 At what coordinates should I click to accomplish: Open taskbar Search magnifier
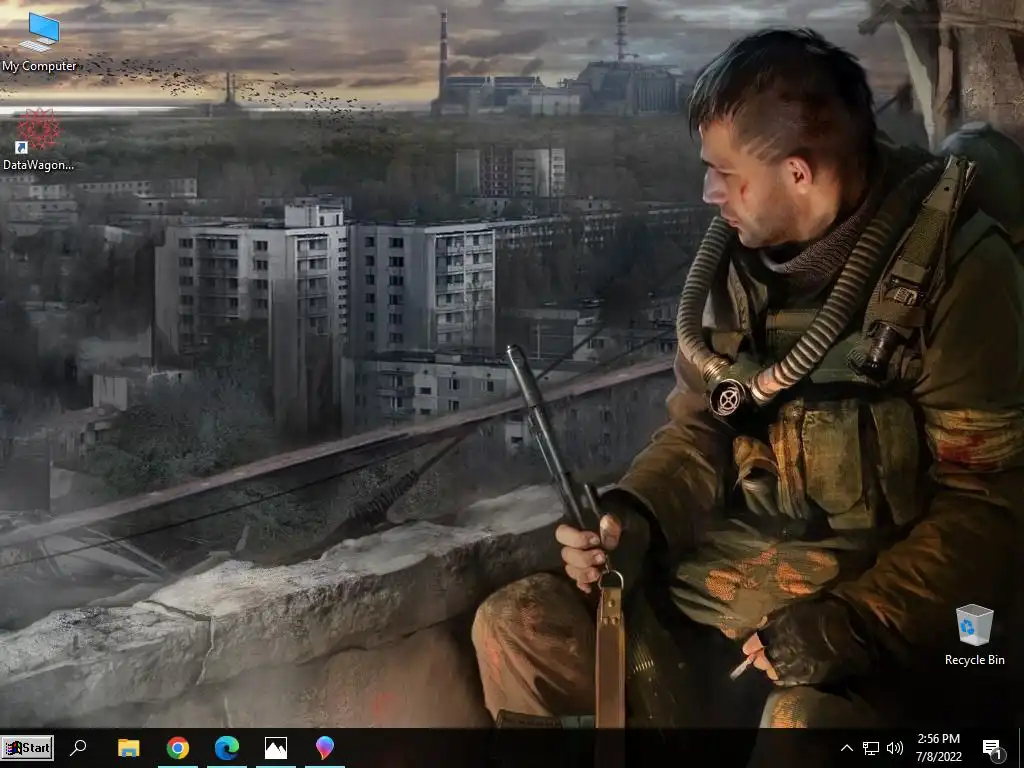coord(78,748)
